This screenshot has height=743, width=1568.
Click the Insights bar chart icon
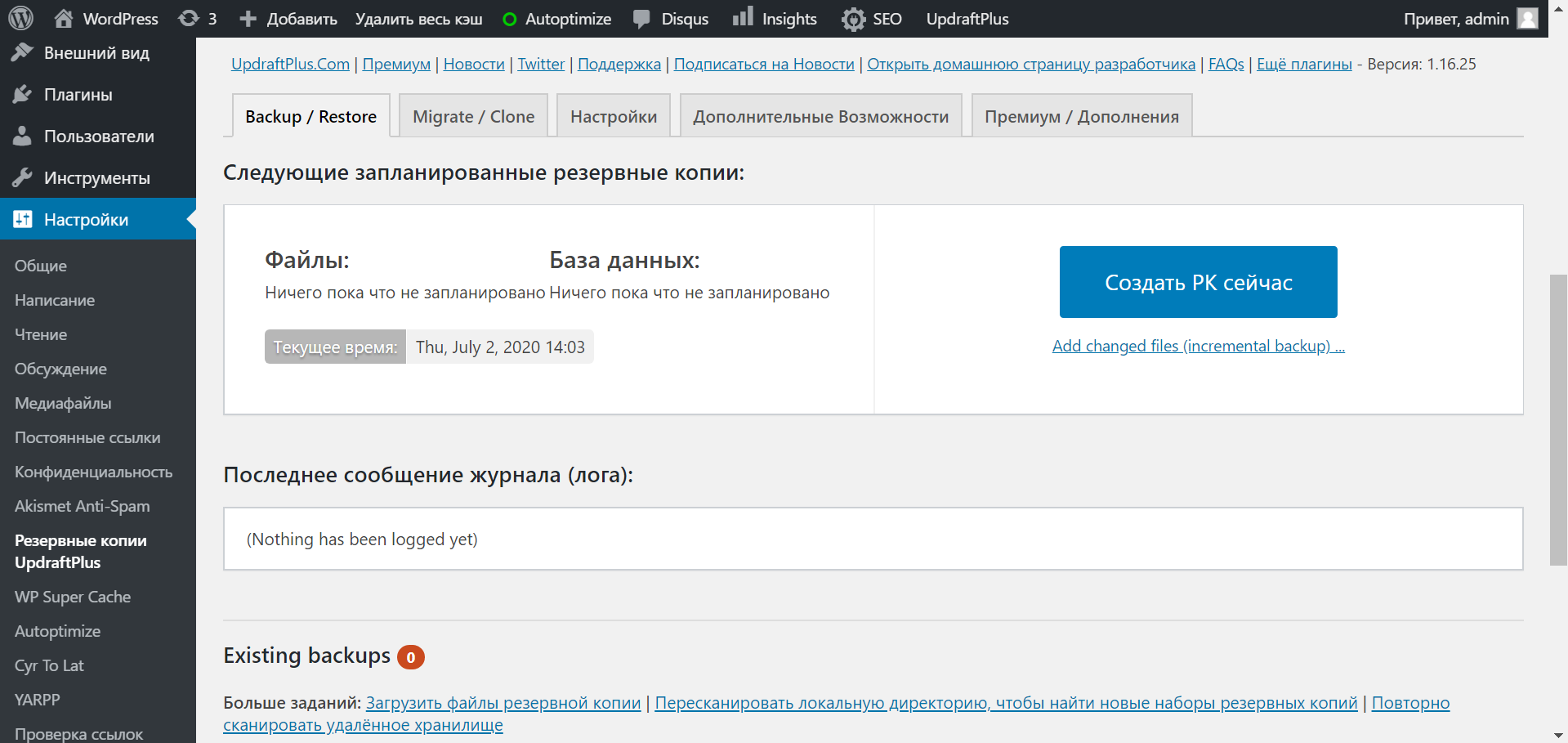click(743, 17)
